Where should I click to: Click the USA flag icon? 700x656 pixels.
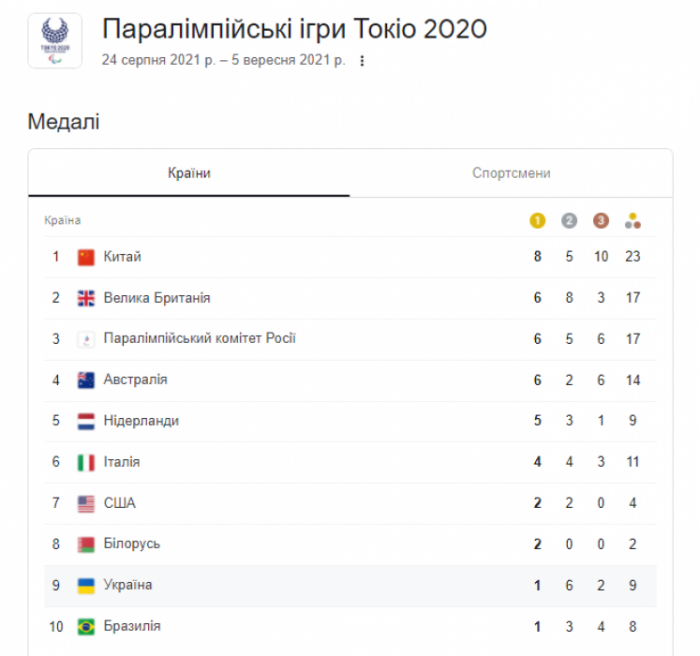click(86, 504)
